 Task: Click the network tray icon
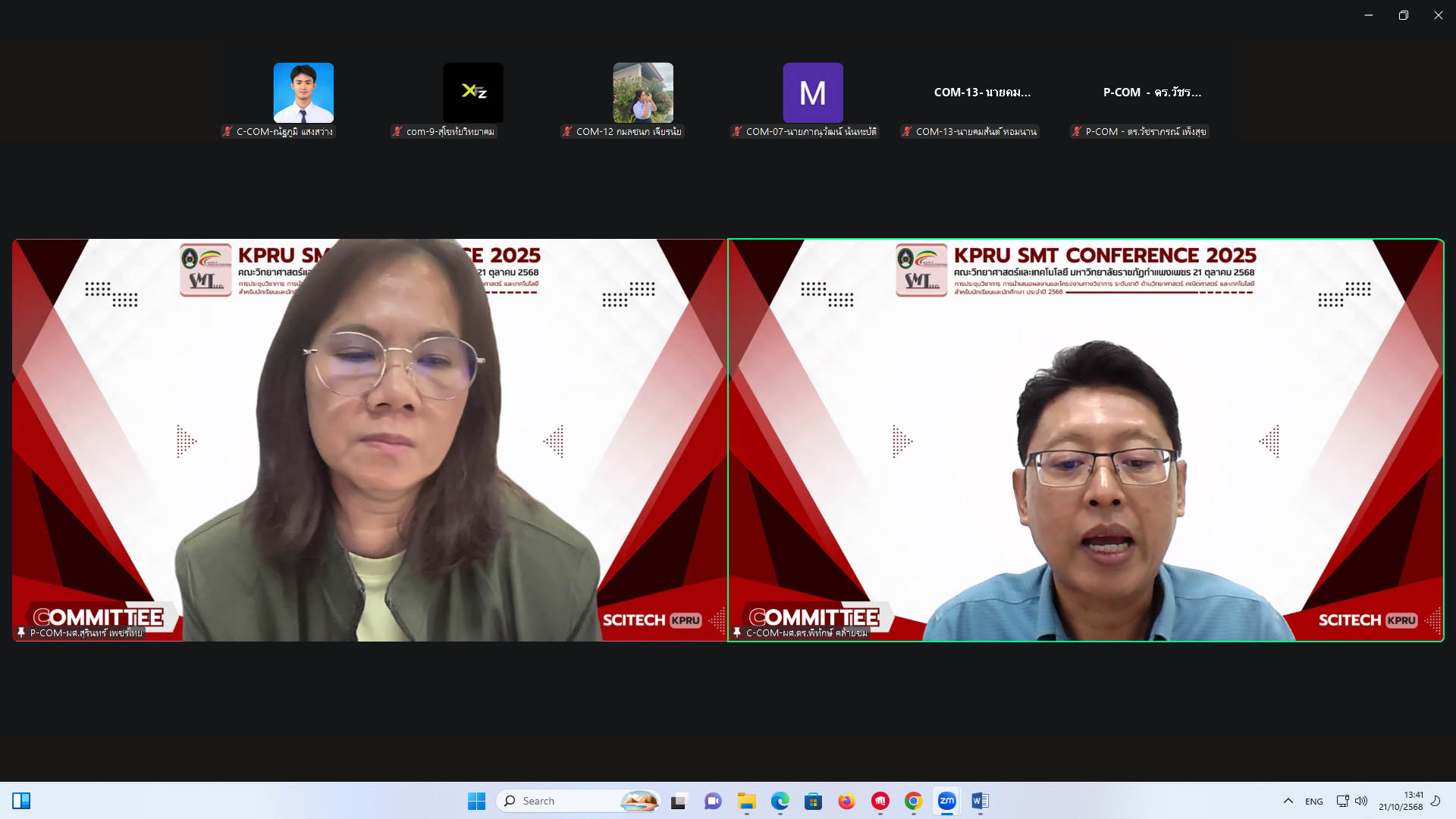coord(1342,801)
